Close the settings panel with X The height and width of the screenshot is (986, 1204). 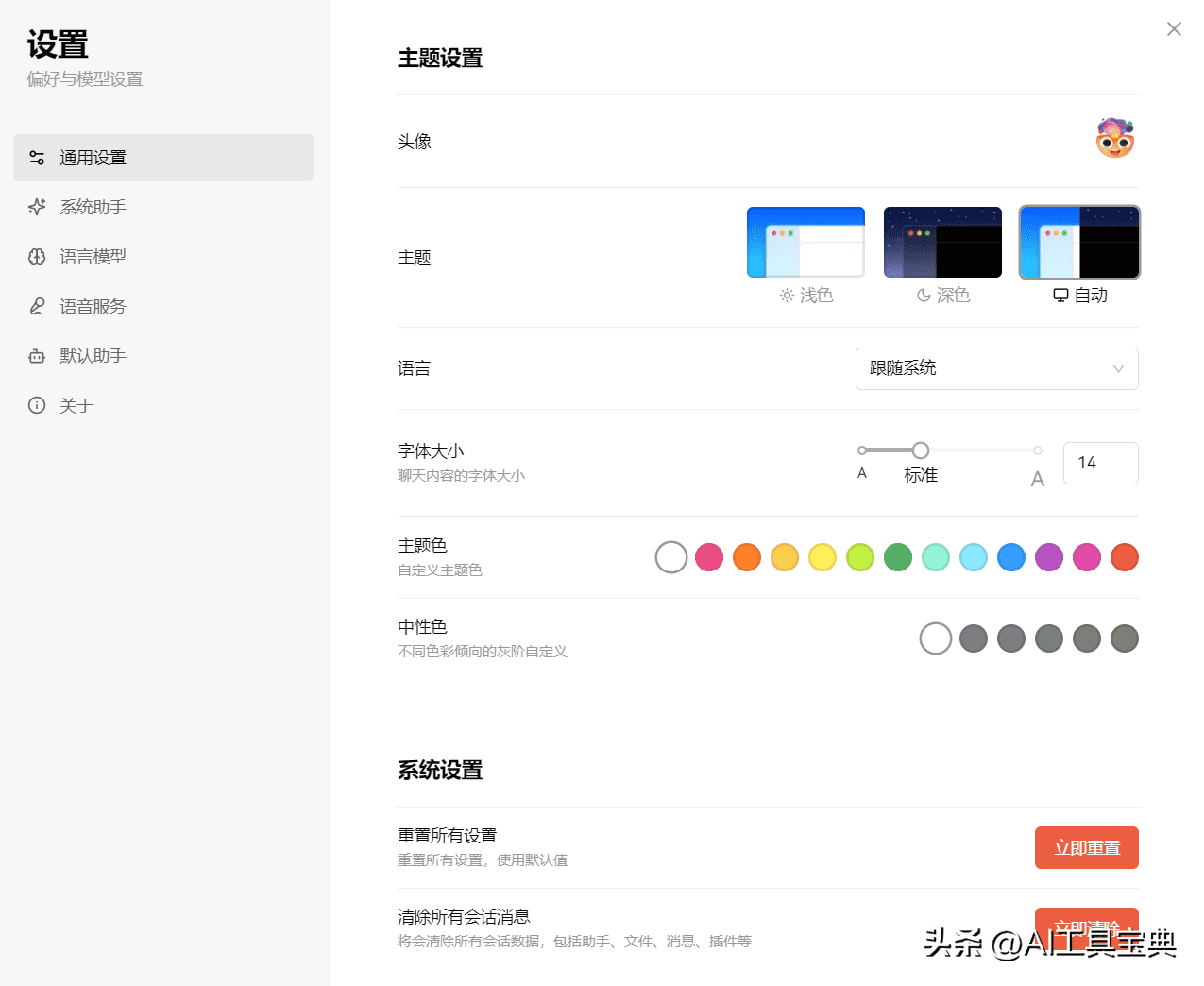coord(1174,29)
